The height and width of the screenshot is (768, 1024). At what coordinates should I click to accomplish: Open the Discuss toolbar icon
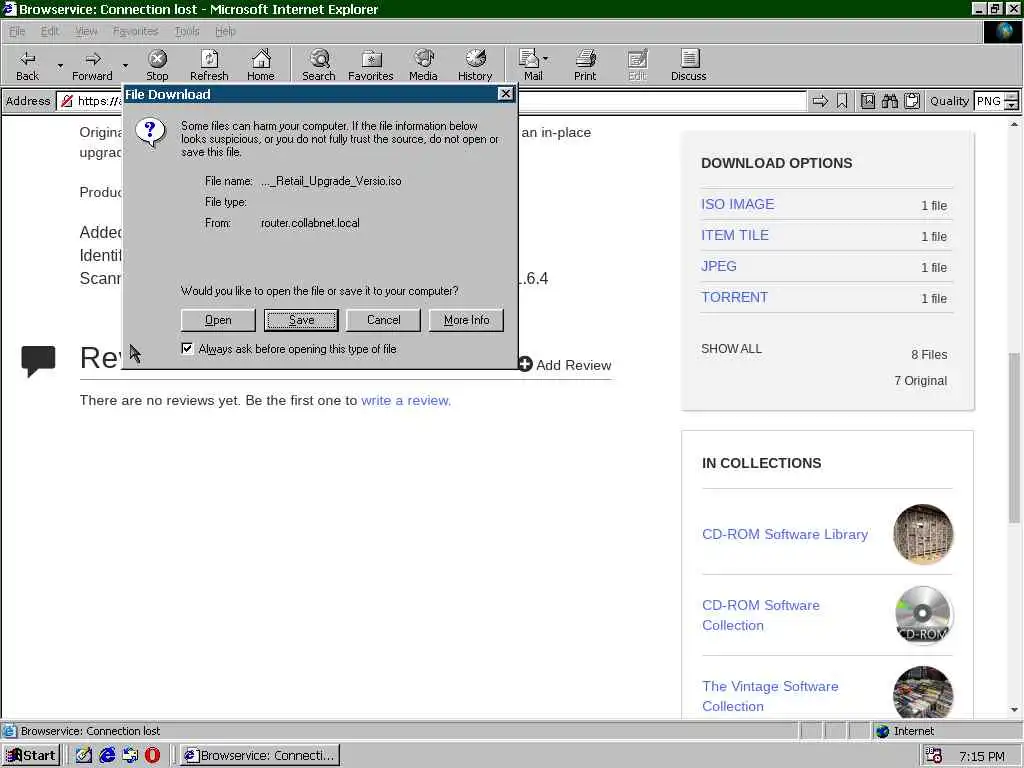pyautogui.click(x=688, y=65)
